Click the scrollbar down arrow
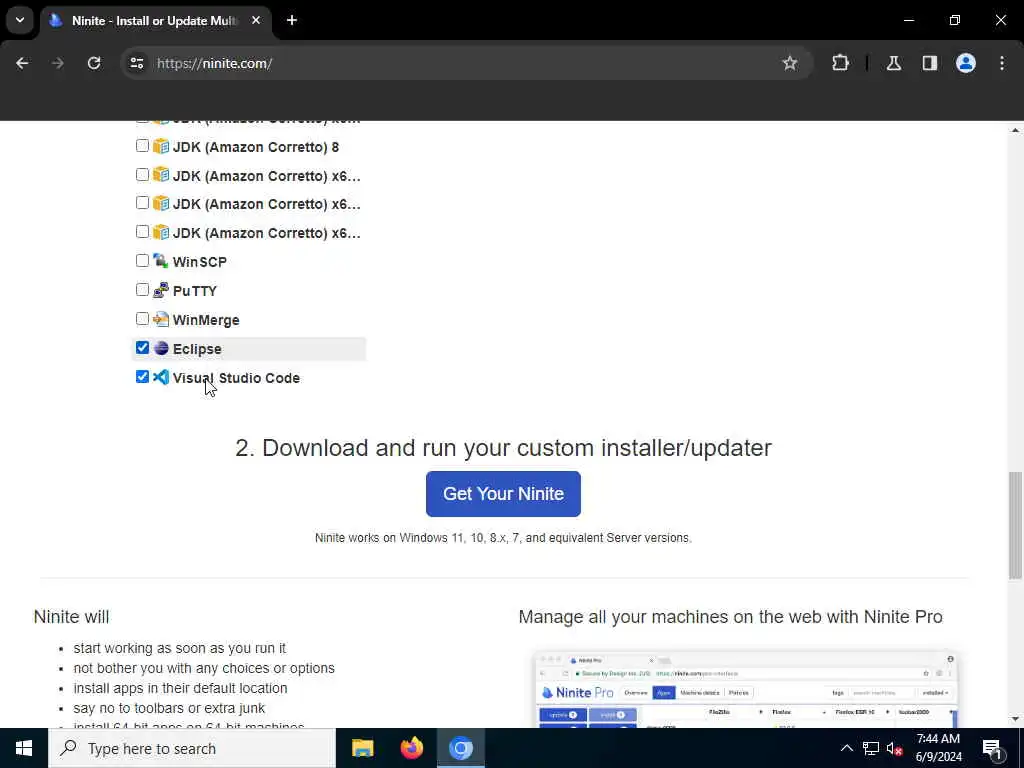This screenshot has height=768, width=1024. (x=1015, y=719)
